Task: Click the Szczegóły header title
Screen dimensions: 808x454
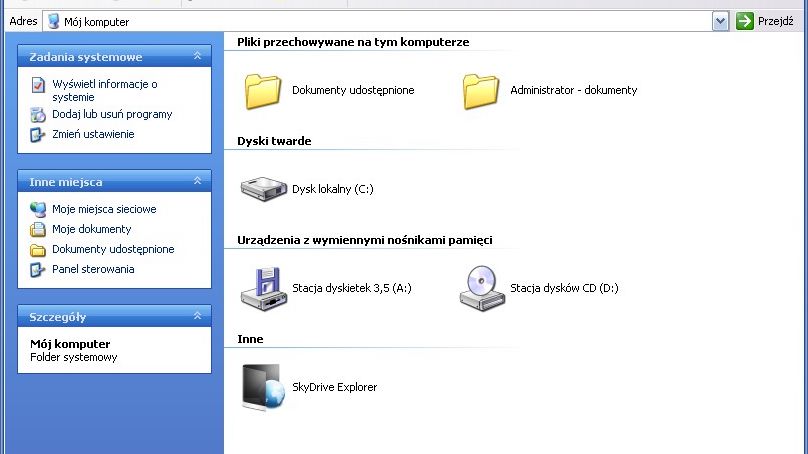Action: point(58,317)
